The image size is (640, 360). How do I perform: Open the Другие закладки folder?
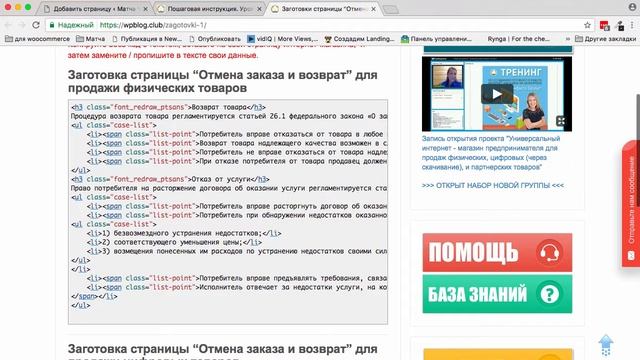pos(605,39)
